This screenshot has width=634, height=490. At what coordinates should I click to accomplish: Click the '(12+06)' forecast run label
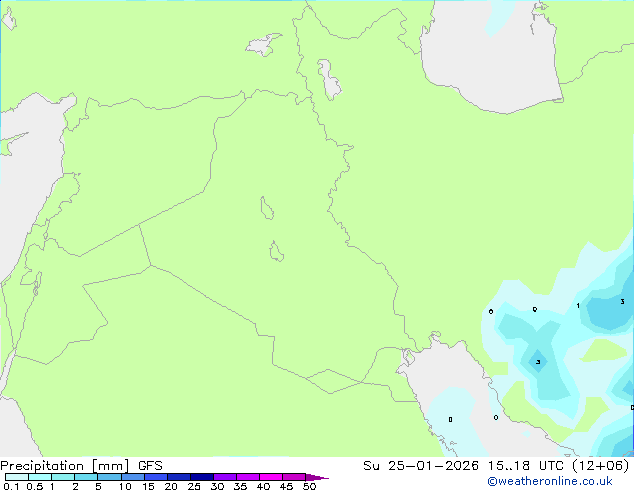600,466
